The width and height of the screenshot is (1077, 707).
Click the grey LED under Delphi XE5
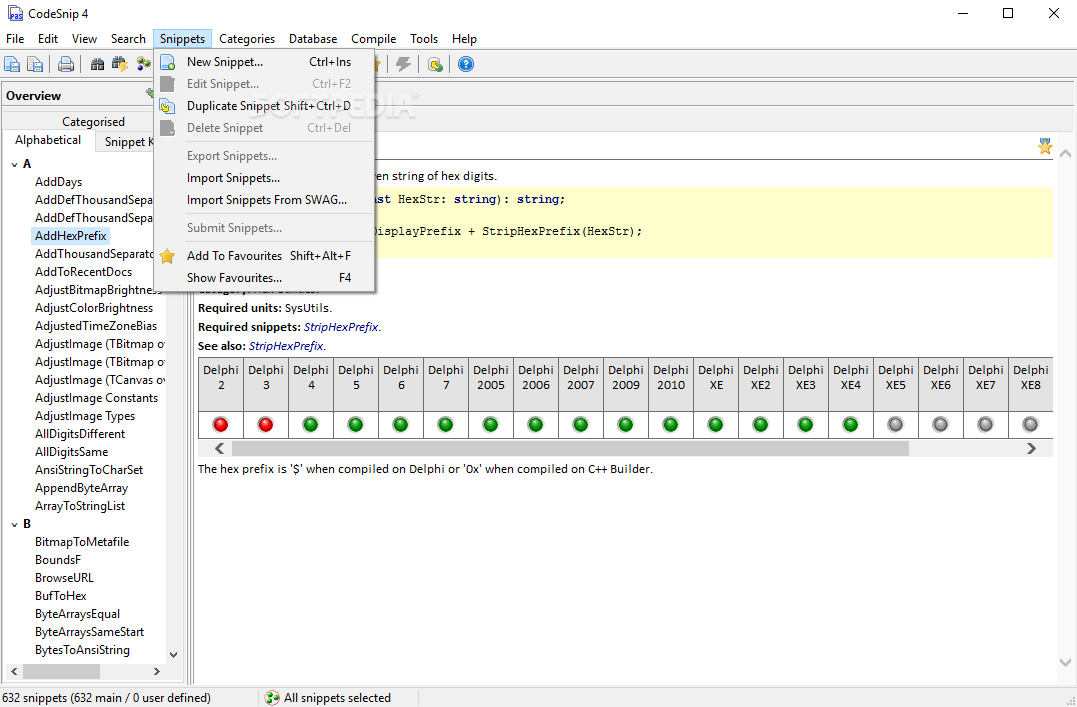tap(895, 425)
